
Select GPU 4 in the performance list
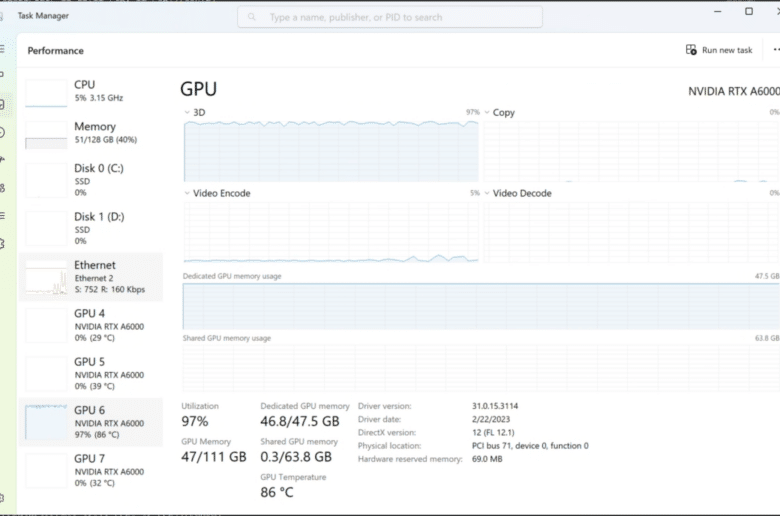coord(91,325)
